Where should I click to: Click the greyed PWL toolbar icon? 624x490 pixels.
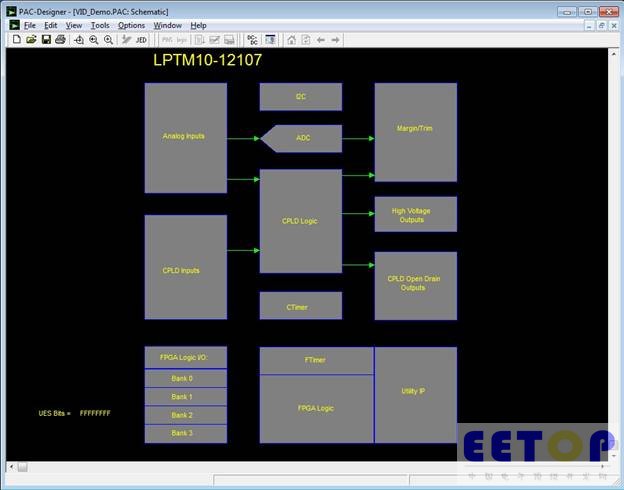pyautogui.click(x=167, y=40)
